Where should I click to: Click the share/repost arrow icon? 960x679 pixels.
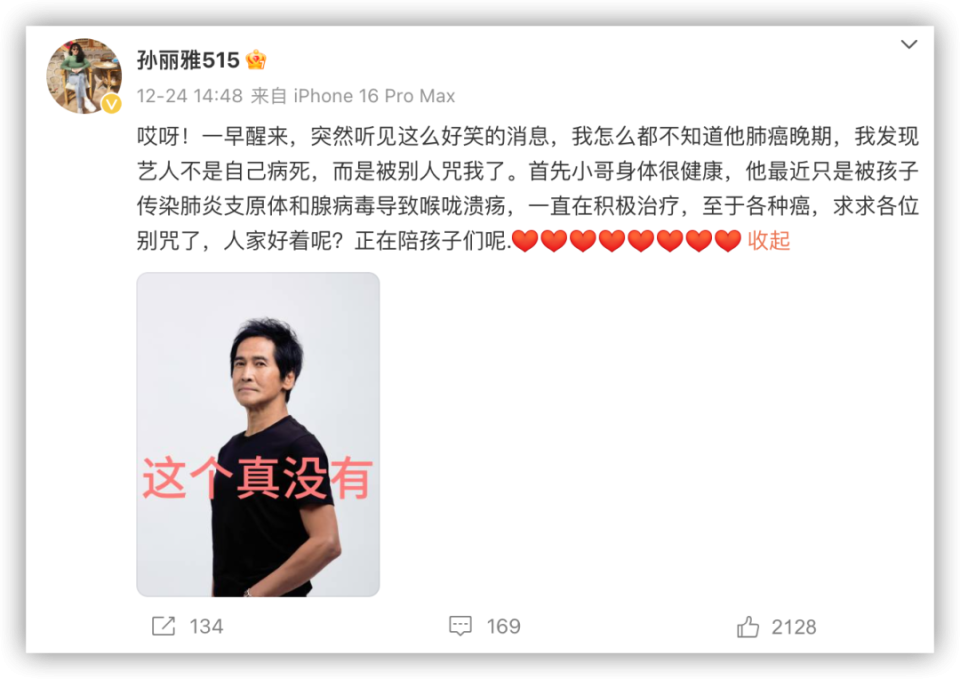coord(163,626)
